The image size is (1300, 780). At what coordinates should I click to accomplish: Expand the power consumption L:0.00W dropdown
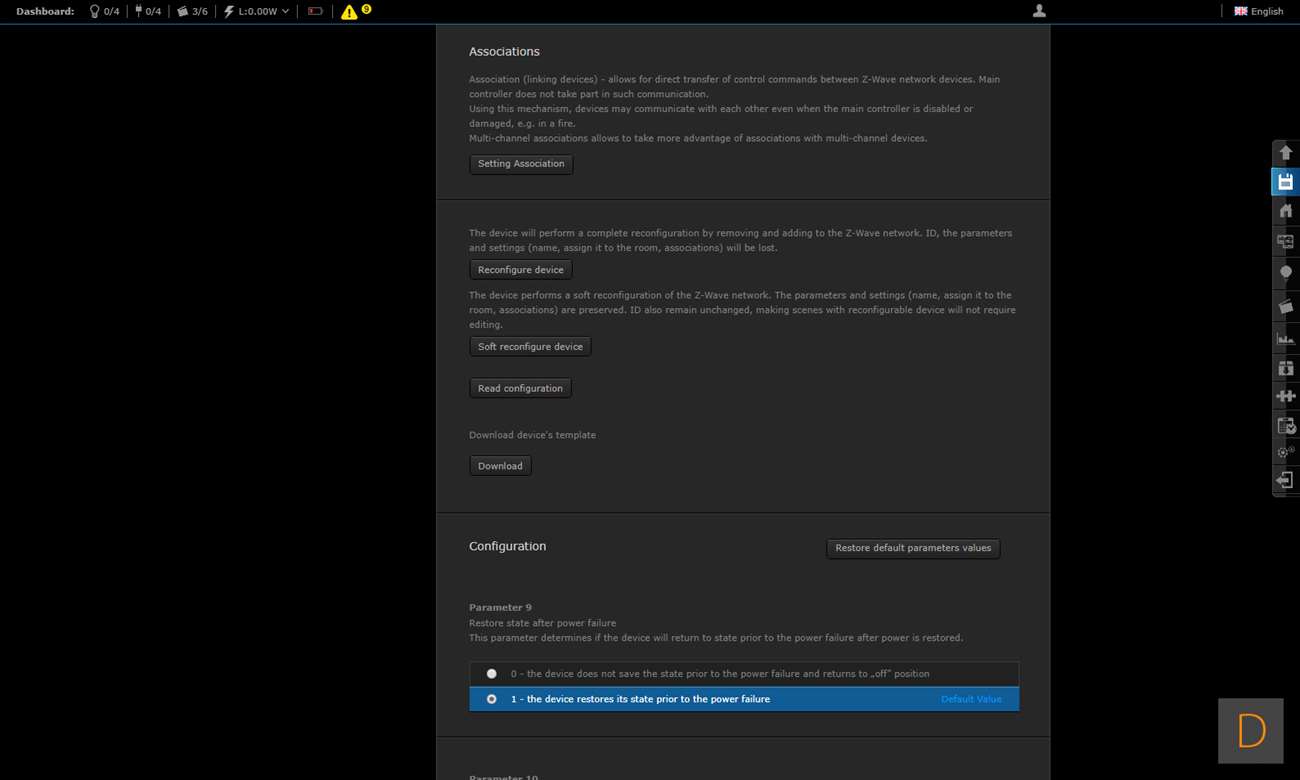pyautogui.click(x=257, y=11)
